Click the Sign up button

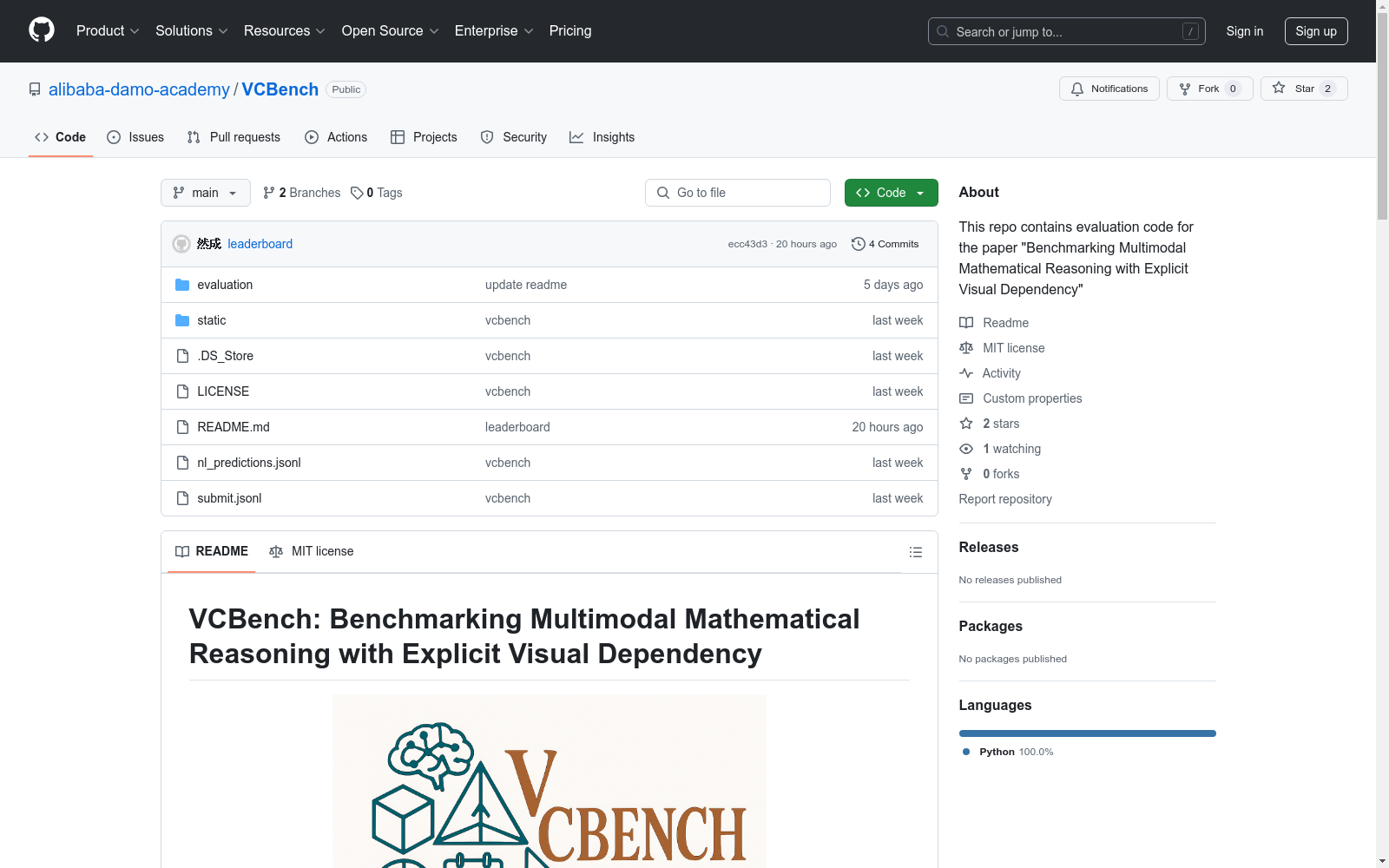[x=1316, y=31]
